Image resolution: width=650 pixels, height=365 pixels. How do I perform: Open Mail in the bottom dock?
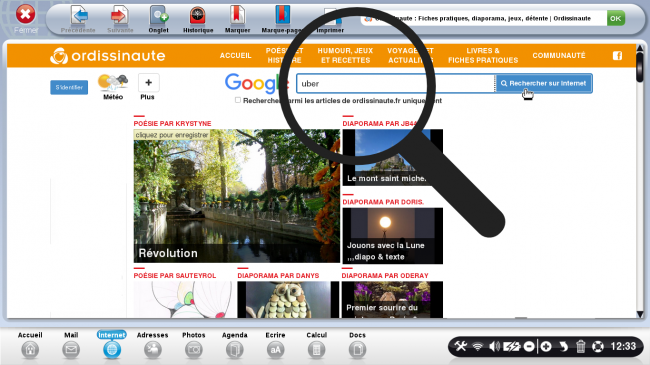[71, 345]
